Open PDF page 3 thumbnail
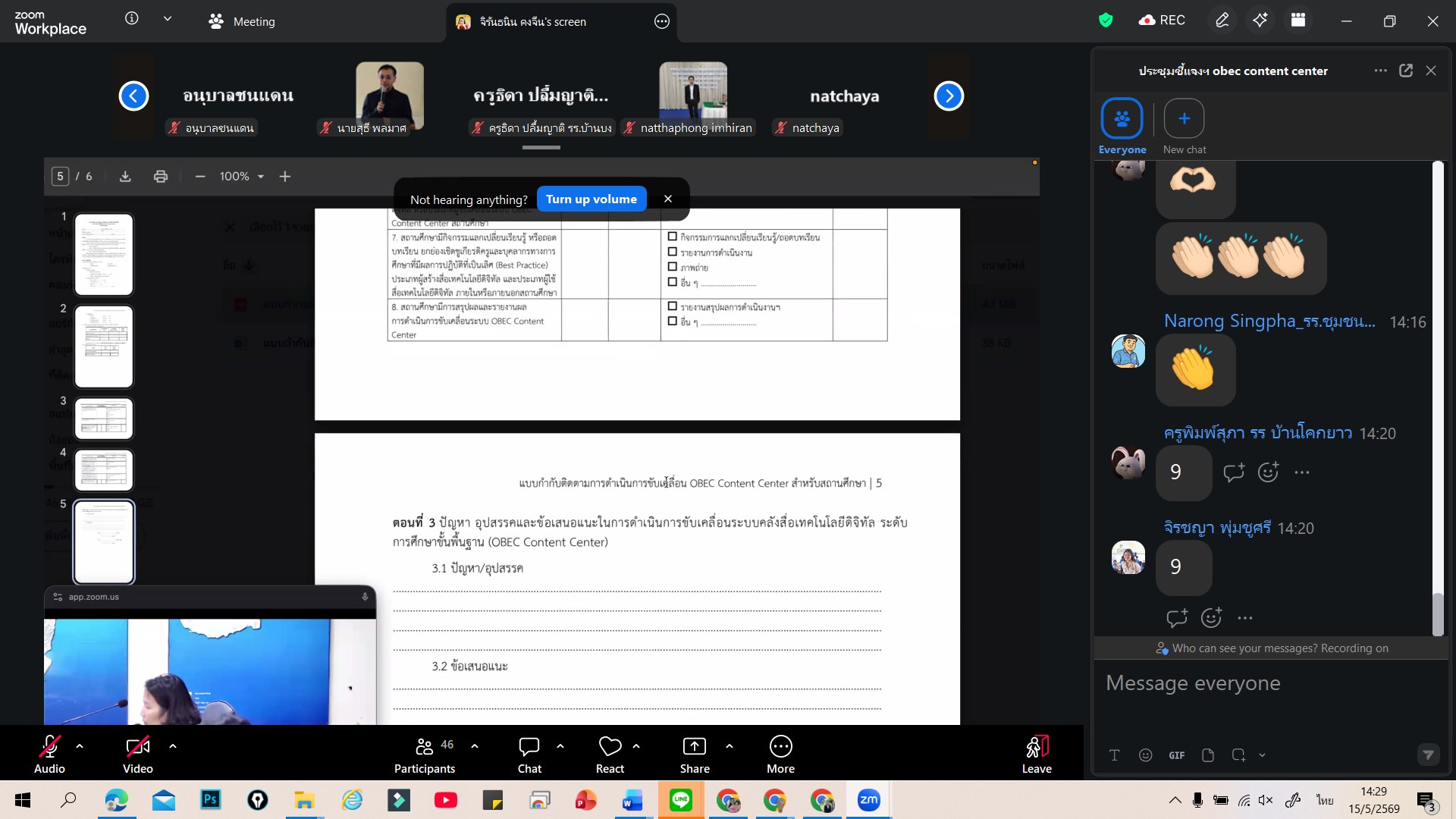Viewport: 1456px width, 819px height. tap(104, 419)
